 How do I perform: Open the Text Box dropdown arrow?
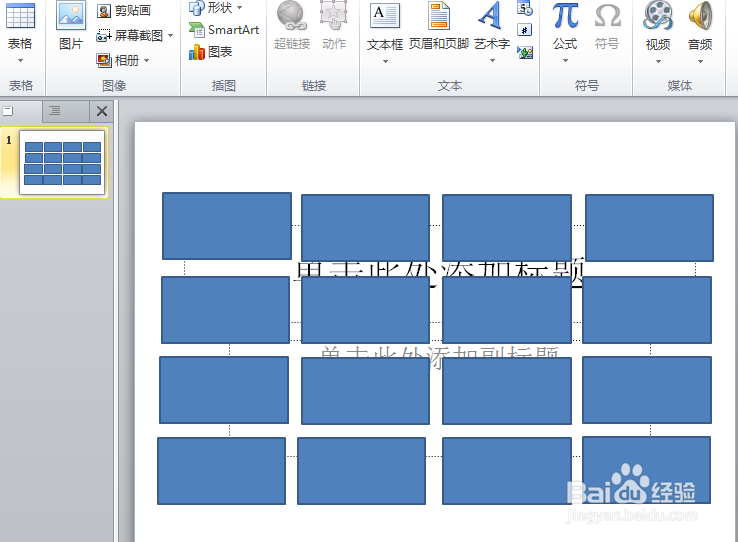click(x=385, y=62)
